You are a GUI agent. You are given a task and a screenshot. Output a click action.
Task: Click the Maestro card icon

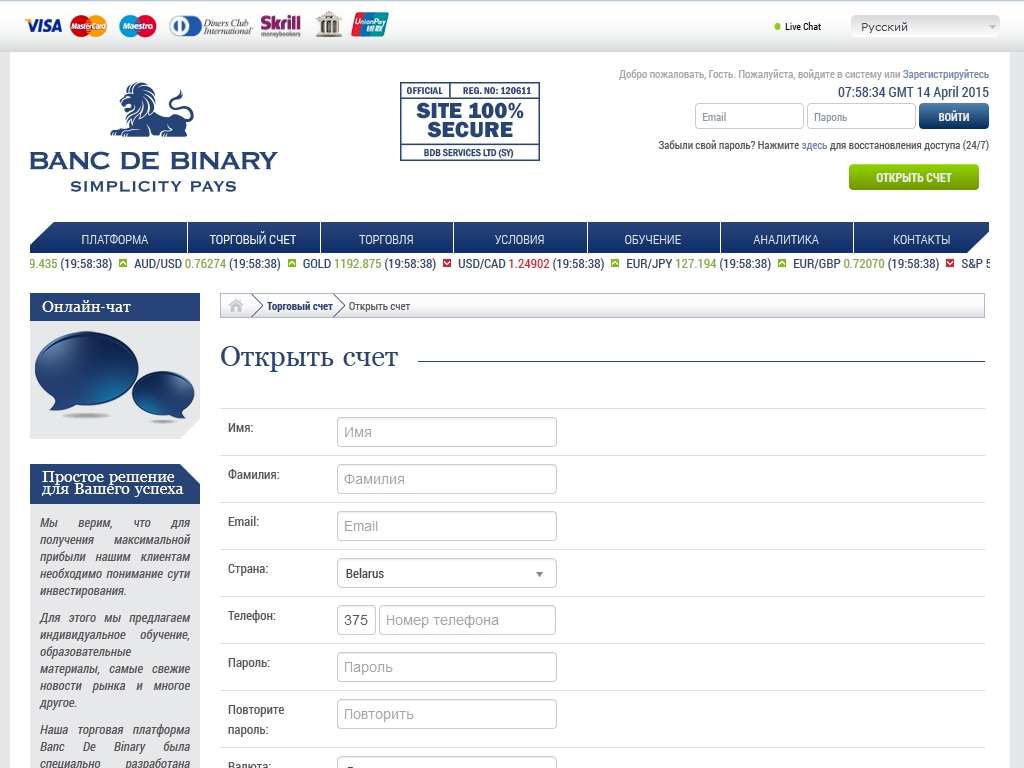pyautogui.click(x=138, y=26)
